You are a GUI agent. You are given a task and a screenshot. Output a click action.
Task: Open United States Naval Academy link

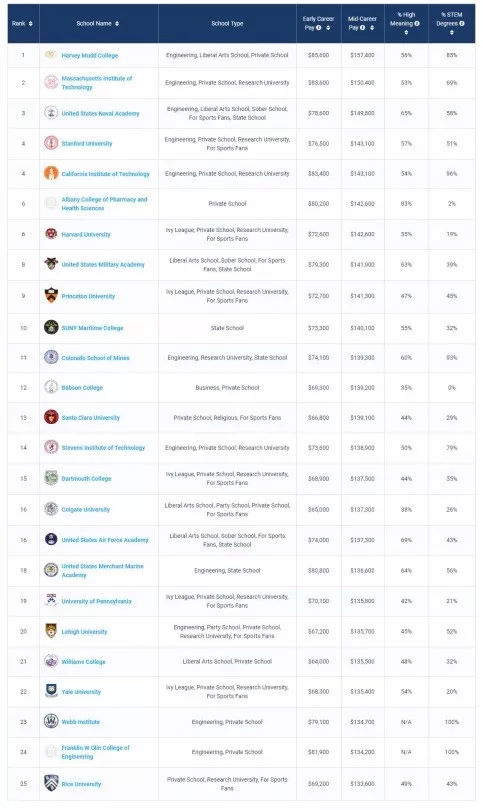(100, 114)
